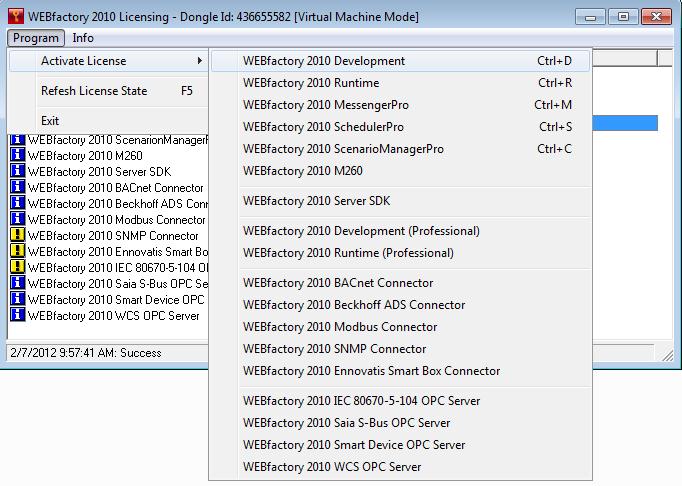Image resolution: width=682 pixels, height=486 pixels.
Task: Open the Info menu
Action: coord(83,38)
